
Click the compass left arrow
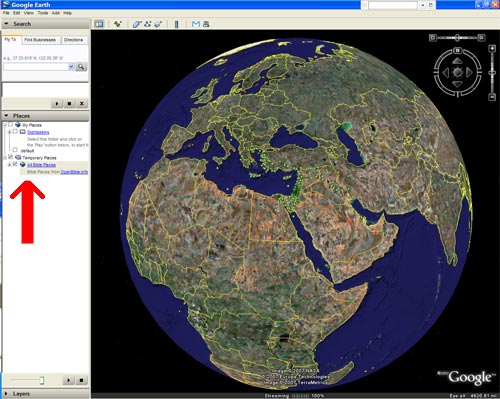click(446, 72)
